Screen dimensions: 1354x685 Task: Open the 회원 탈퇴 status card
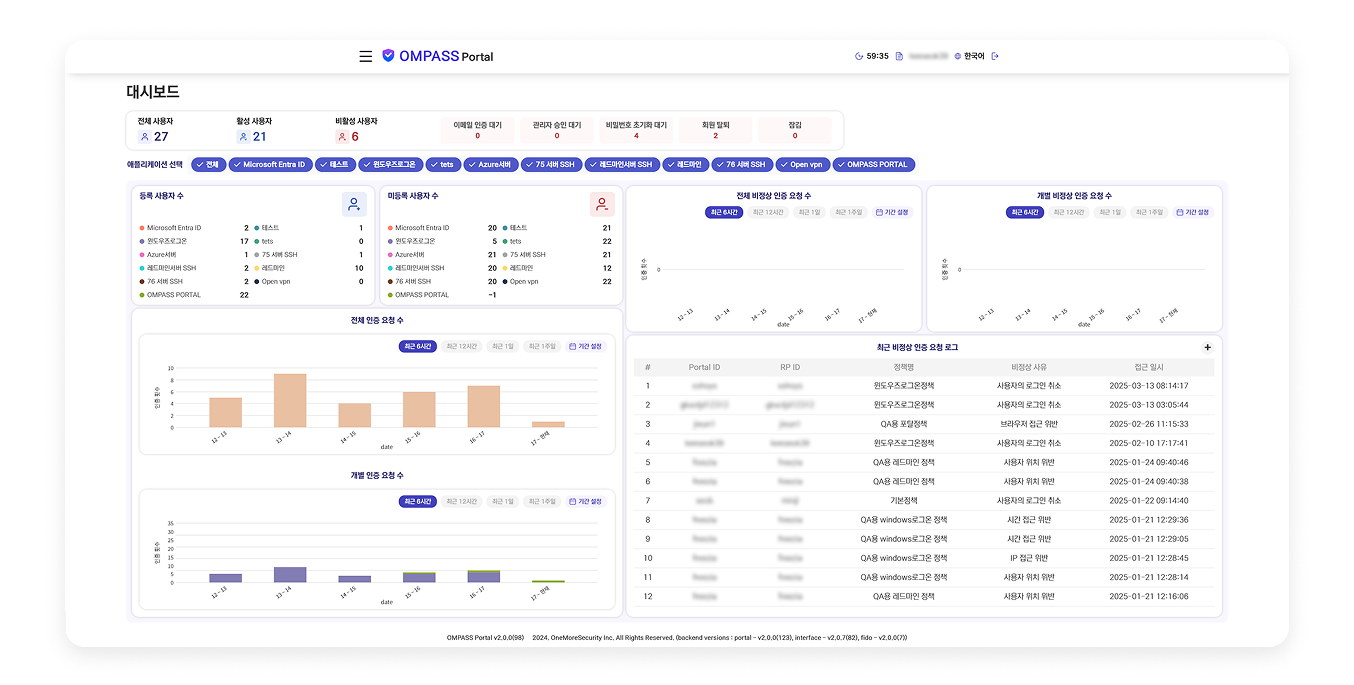[x=715, y=130]
